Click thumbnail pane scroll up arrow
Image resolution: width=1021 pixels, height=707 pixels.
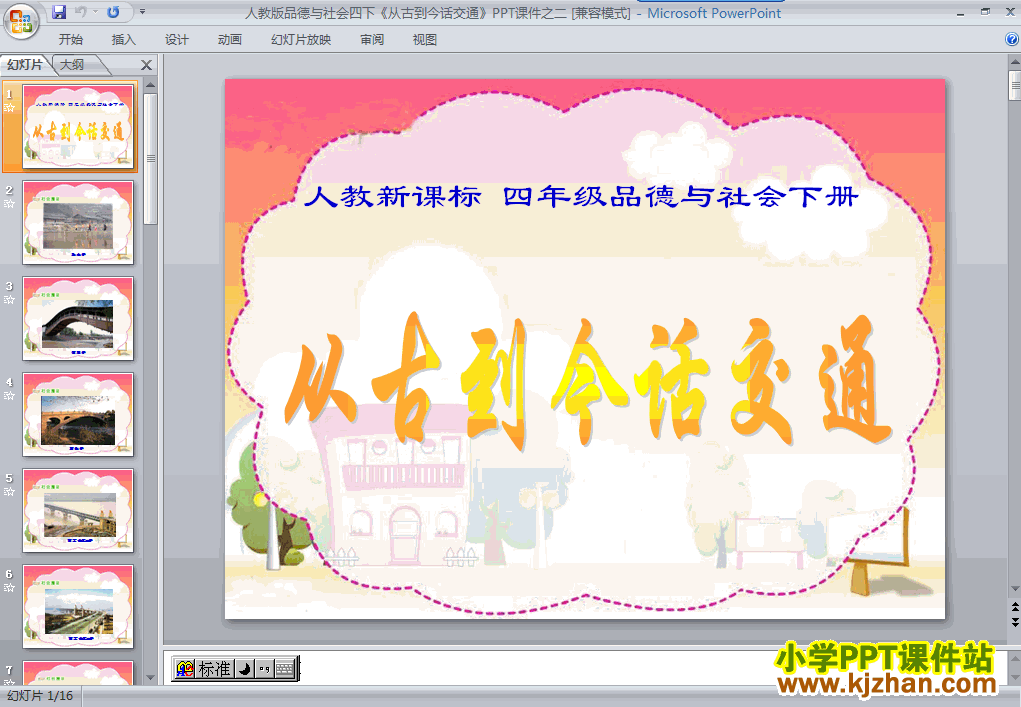tap(150, 85)
